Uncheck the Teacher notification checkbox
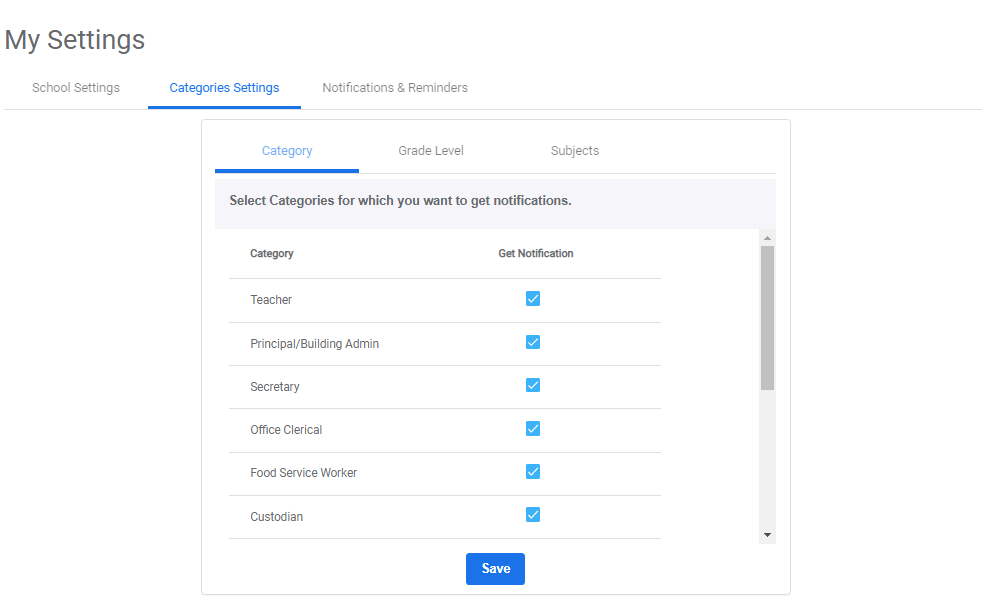The height and width of the screenshot is (611, 982). [x=533, y=299]
